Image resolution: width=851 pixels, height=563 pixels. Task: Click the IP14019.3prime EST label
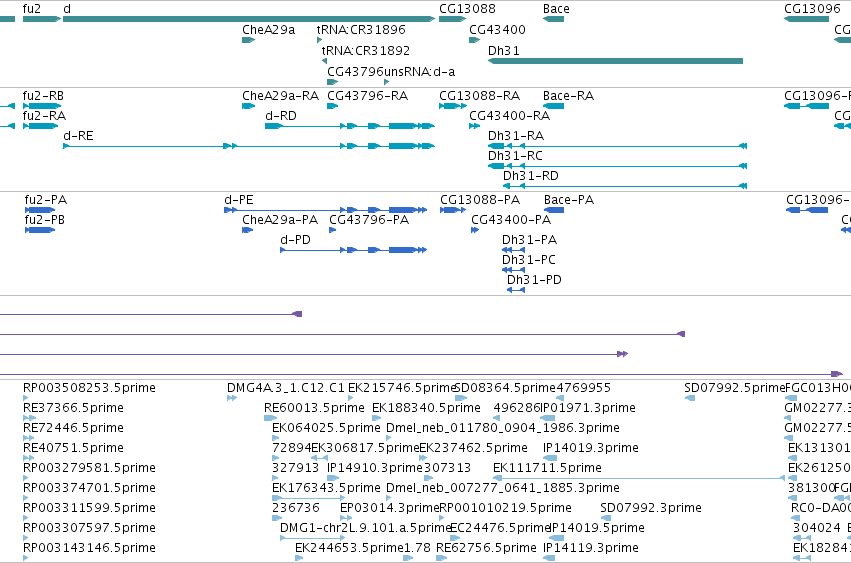(x=590, y=448)
